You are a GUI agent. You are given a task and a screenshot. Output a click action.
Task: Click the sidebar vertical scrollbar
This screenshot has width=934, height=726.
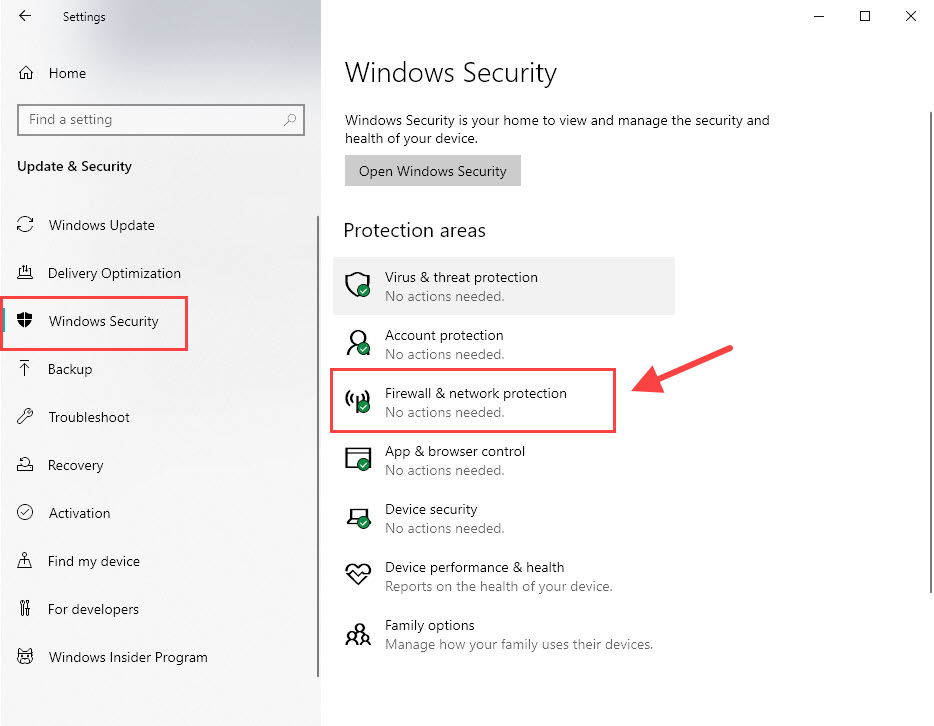[318, 447]
